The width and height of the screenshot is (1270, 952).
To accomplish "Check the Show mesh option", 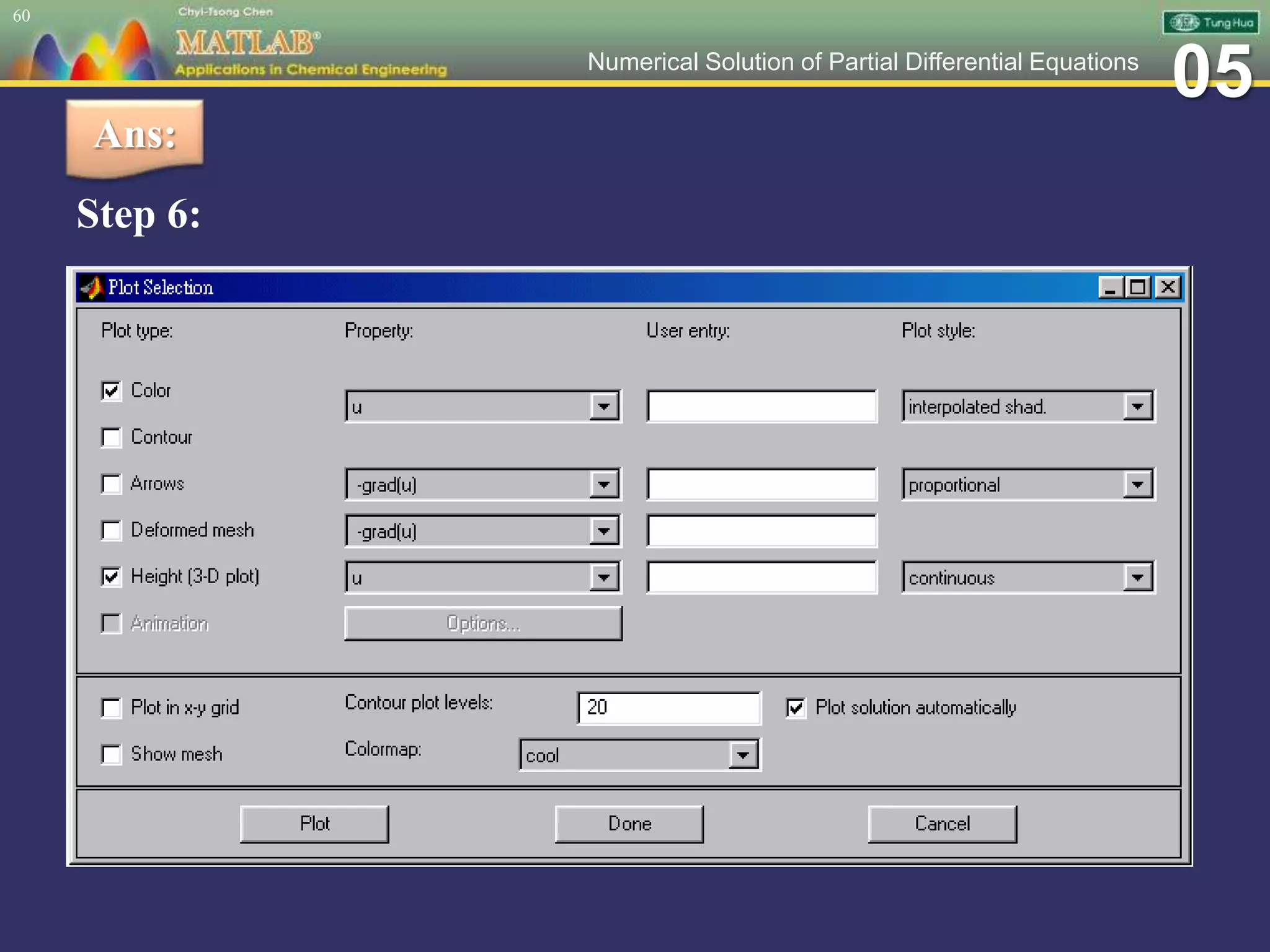I will click(112, 755).
